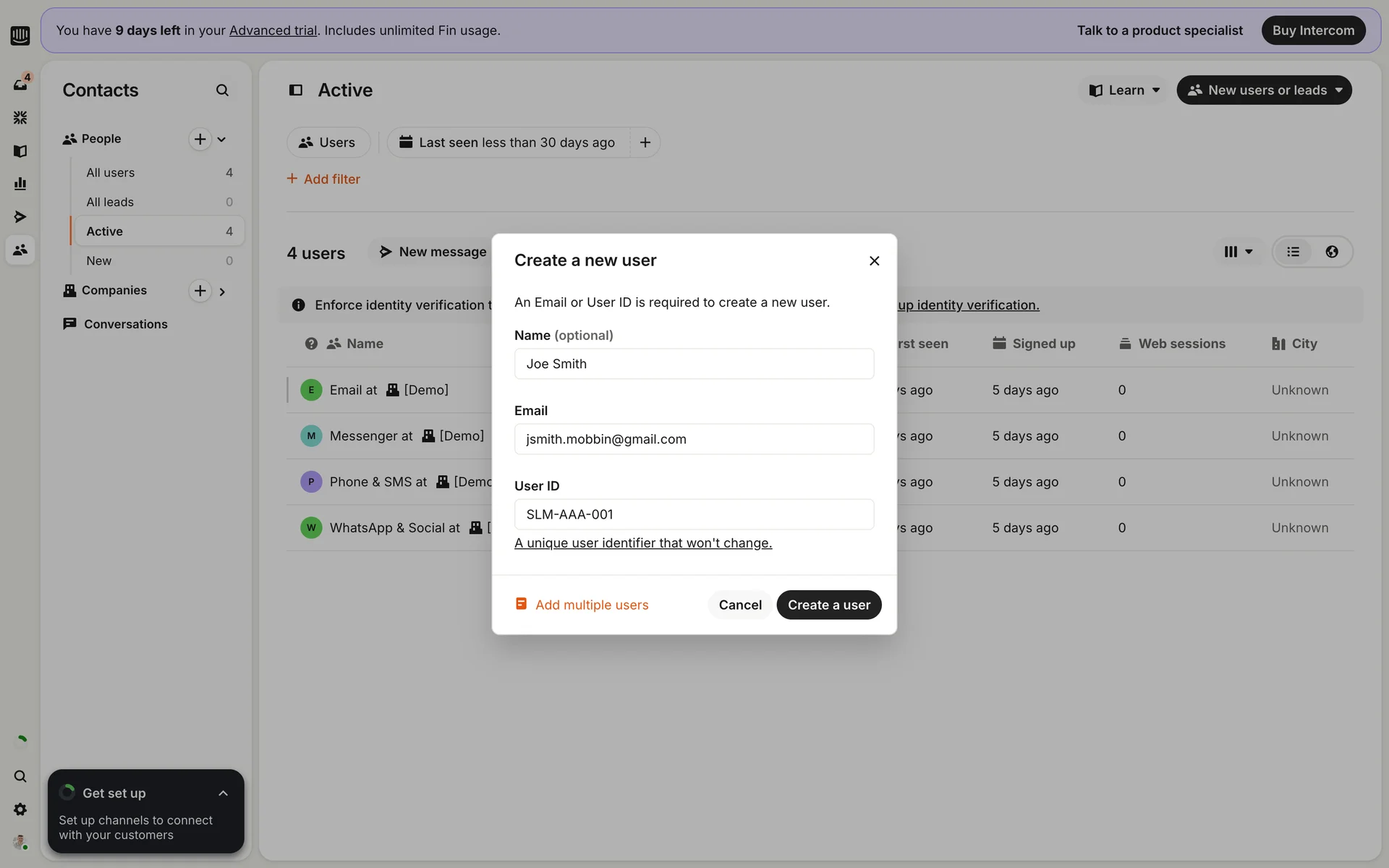Click into the User ID input field
Image resolution: width=1389 pixels, height=868 pixels.
(694, 514)
